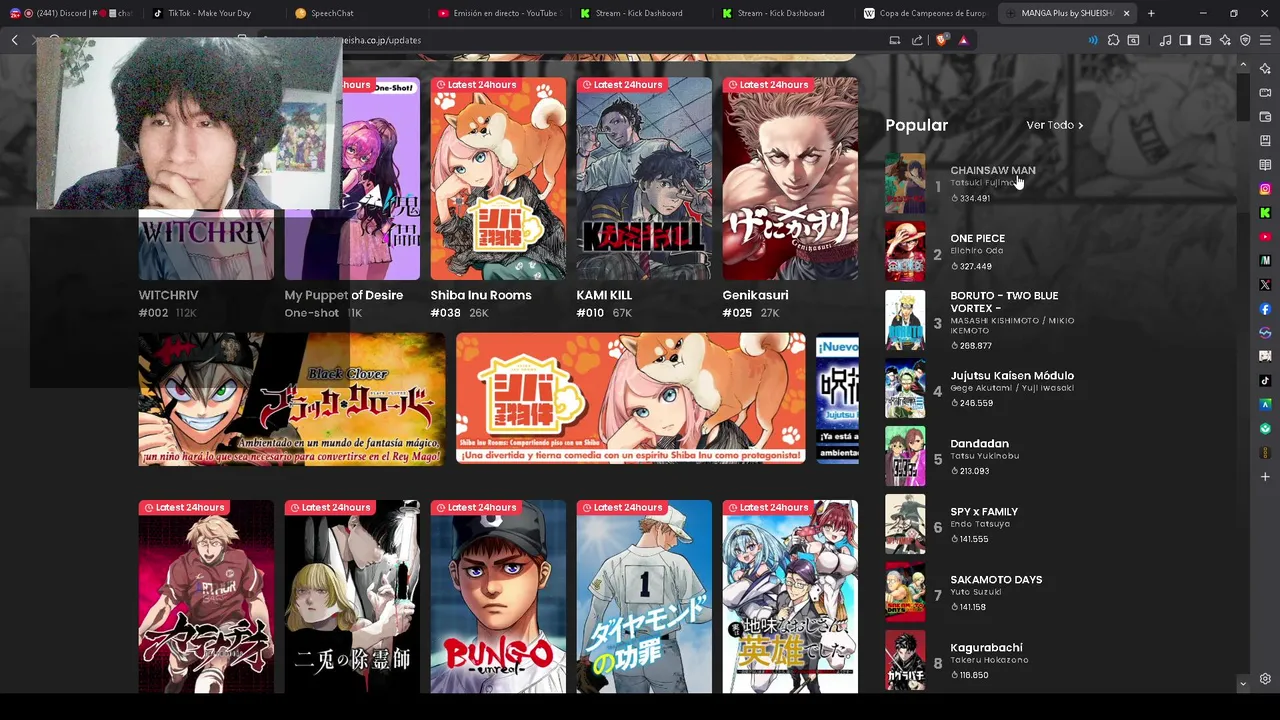Click My Puppet of Desire title
This screenshot has height=720, width=1280.
(343, 295)
